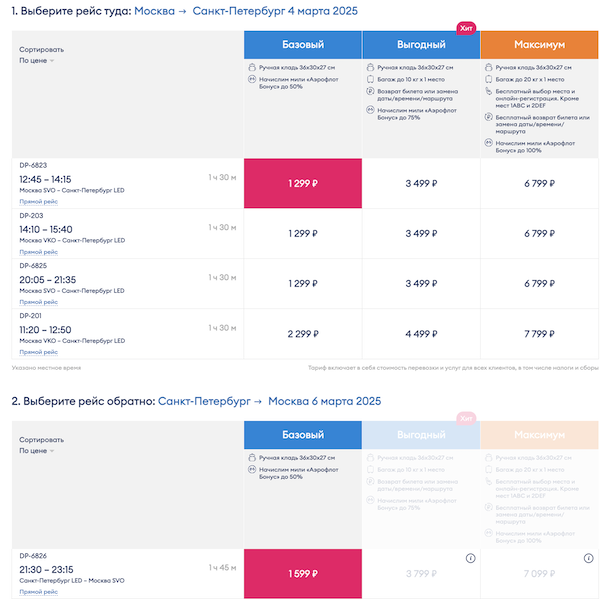This screenshot has width=600, height=599.
Task: Open return flights sort dropdown "По цене"
Action: (x=38, y=450)
